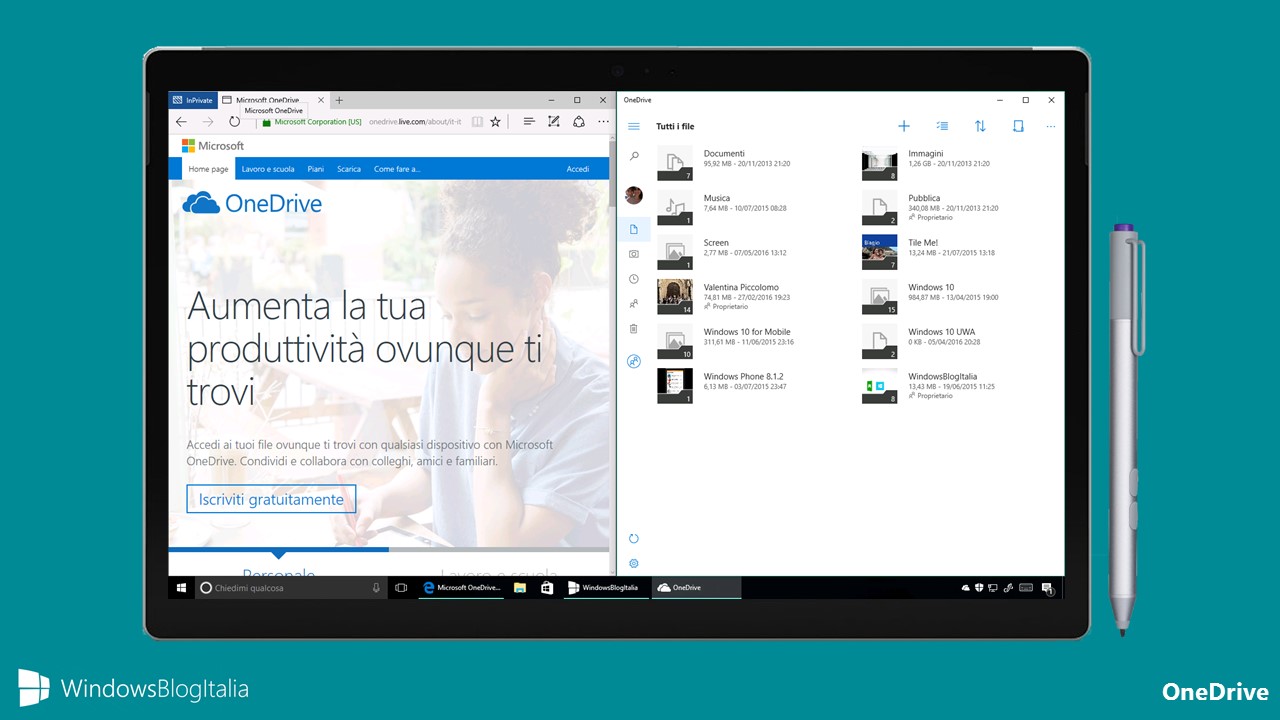Open the Piani menu item
Viewport: 1280px width, 720px height.
[x=316, y=169]
